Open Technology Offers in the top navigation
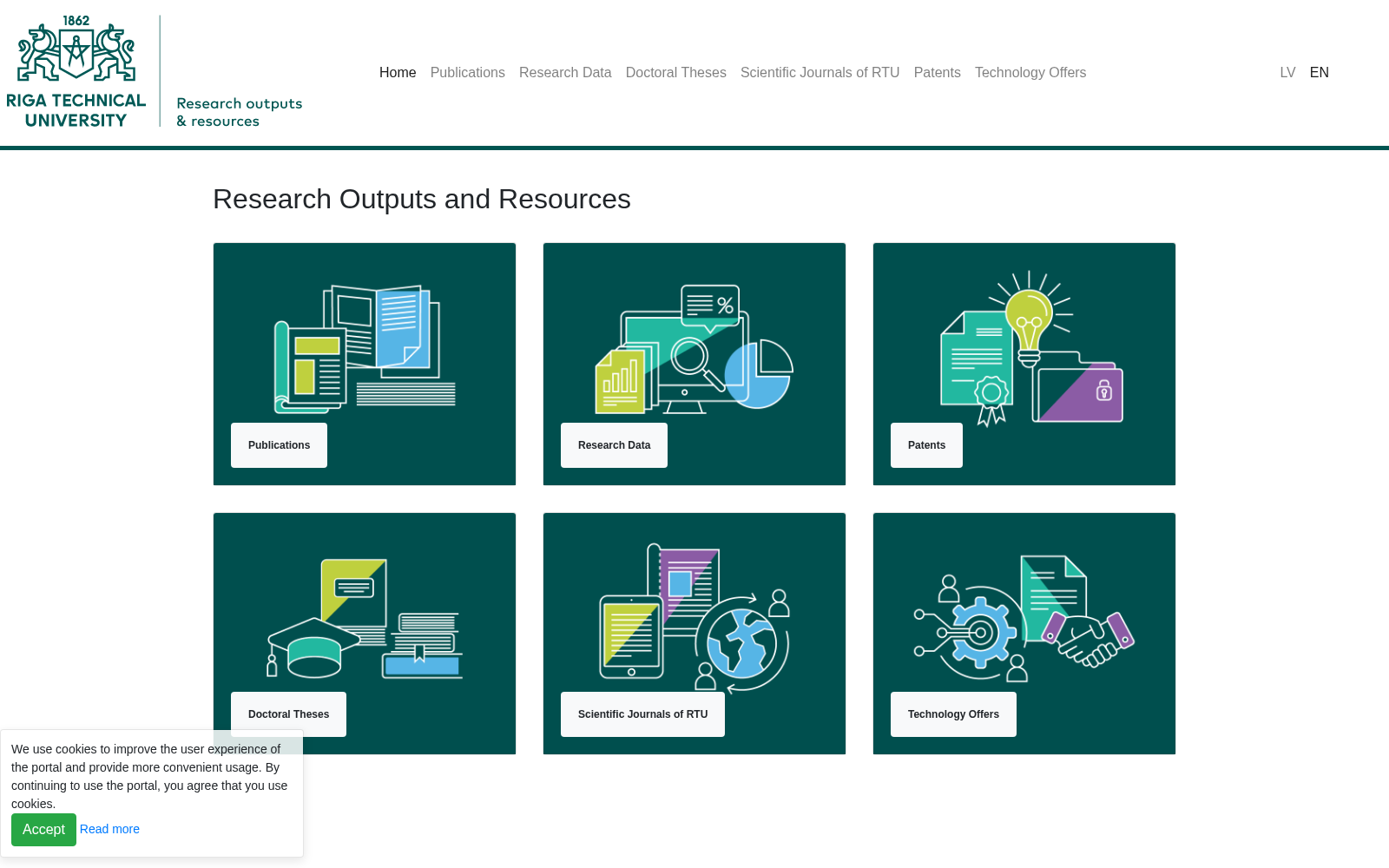The height and width of the screenshot is (868, 1389). 1030,73
